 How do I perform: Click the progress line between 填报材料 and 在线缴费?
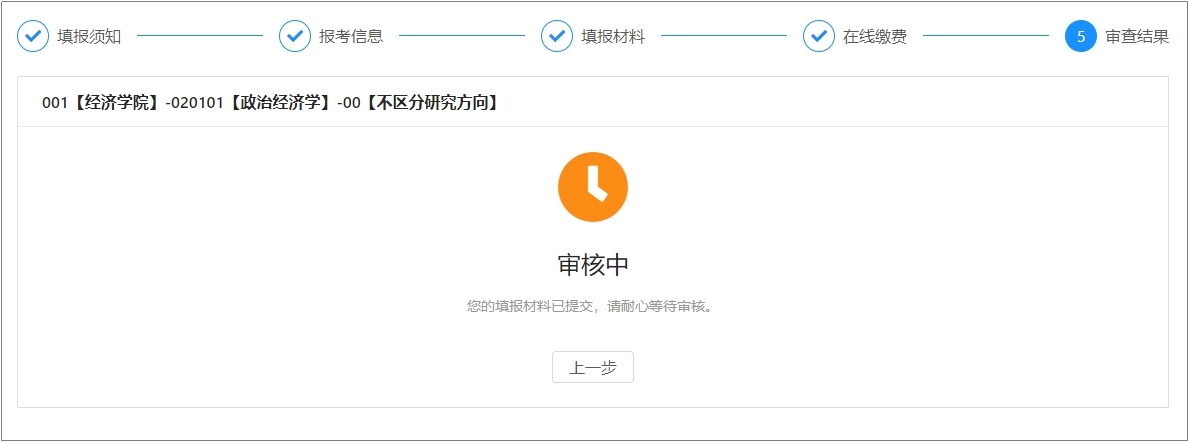[x=724, y=37]
